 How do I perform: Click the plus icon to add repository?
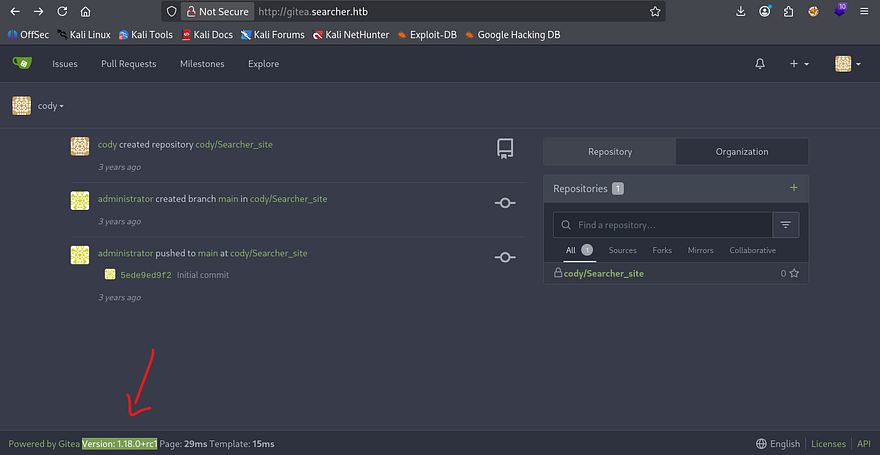coord(794,187)
